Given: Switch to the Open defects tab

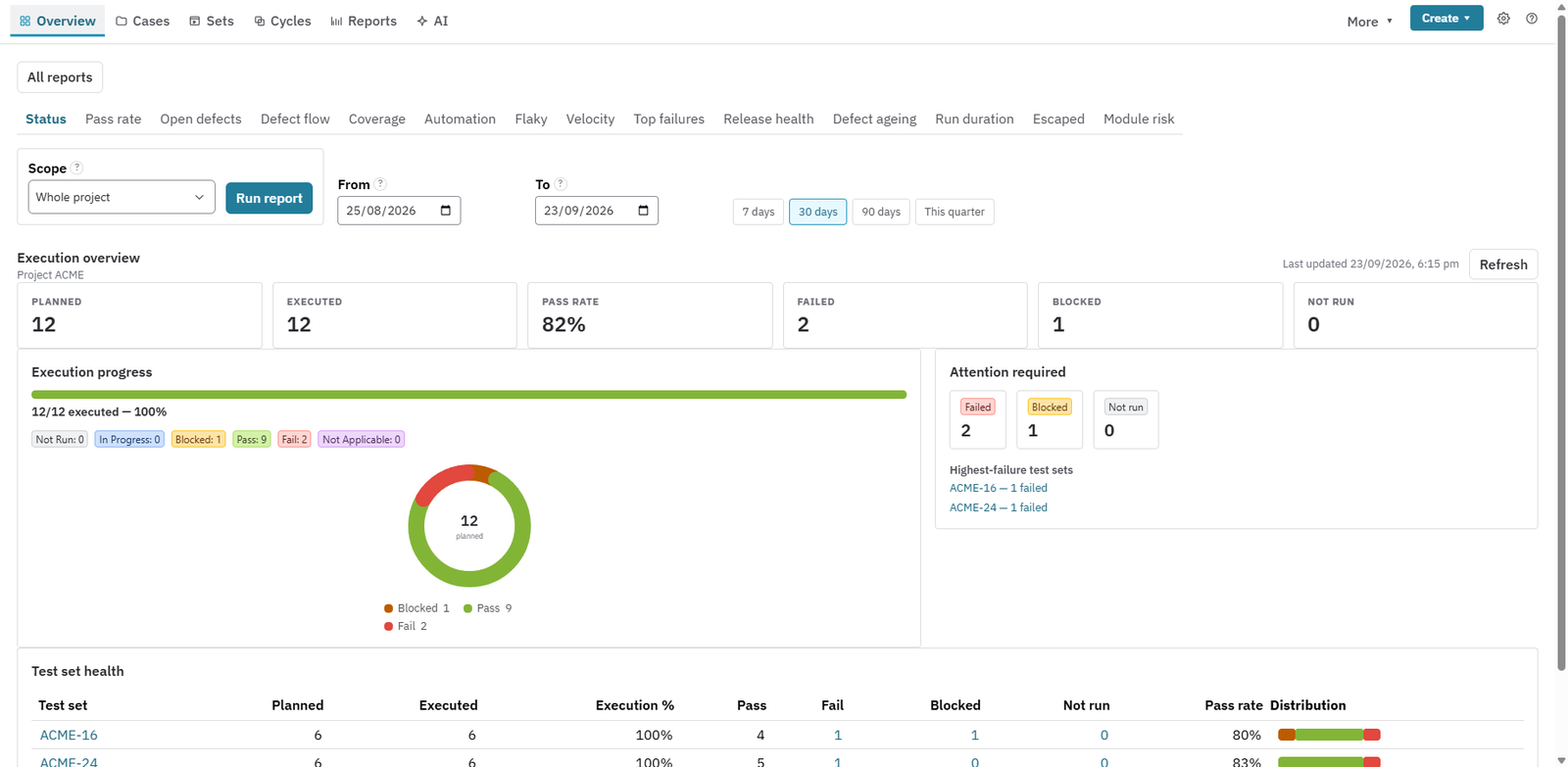Looking at the screenshot, I should pyautogui.click(x=201, y=119).
